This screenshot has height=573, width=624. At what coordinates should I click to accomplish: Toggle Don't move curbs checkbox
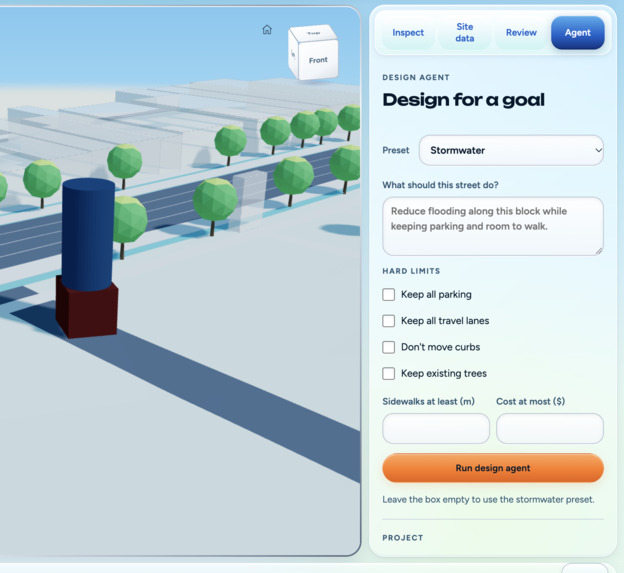pos(388,347)
